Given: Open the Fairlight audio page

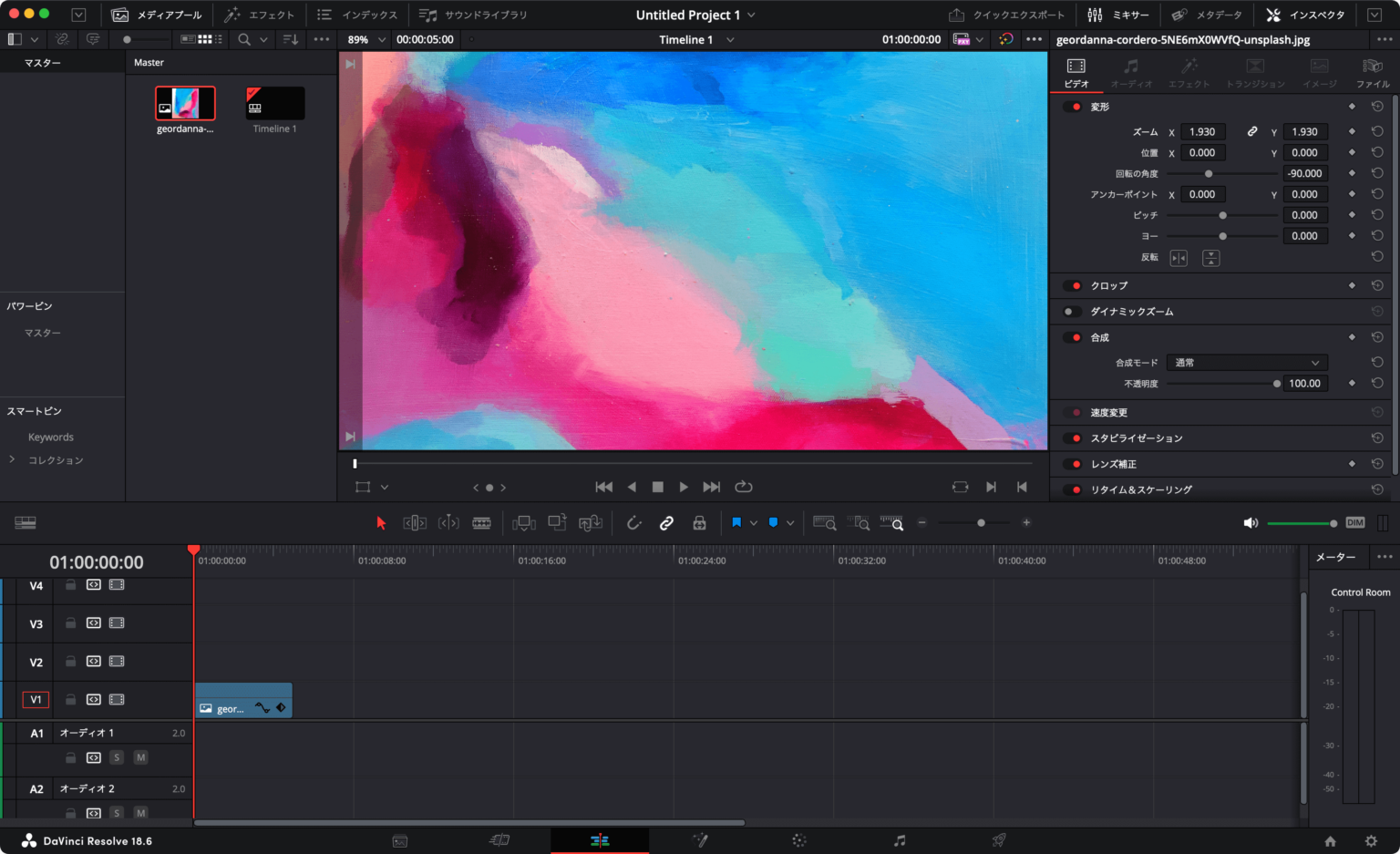Looking at the screenshot, I should (x=899, y=839).
